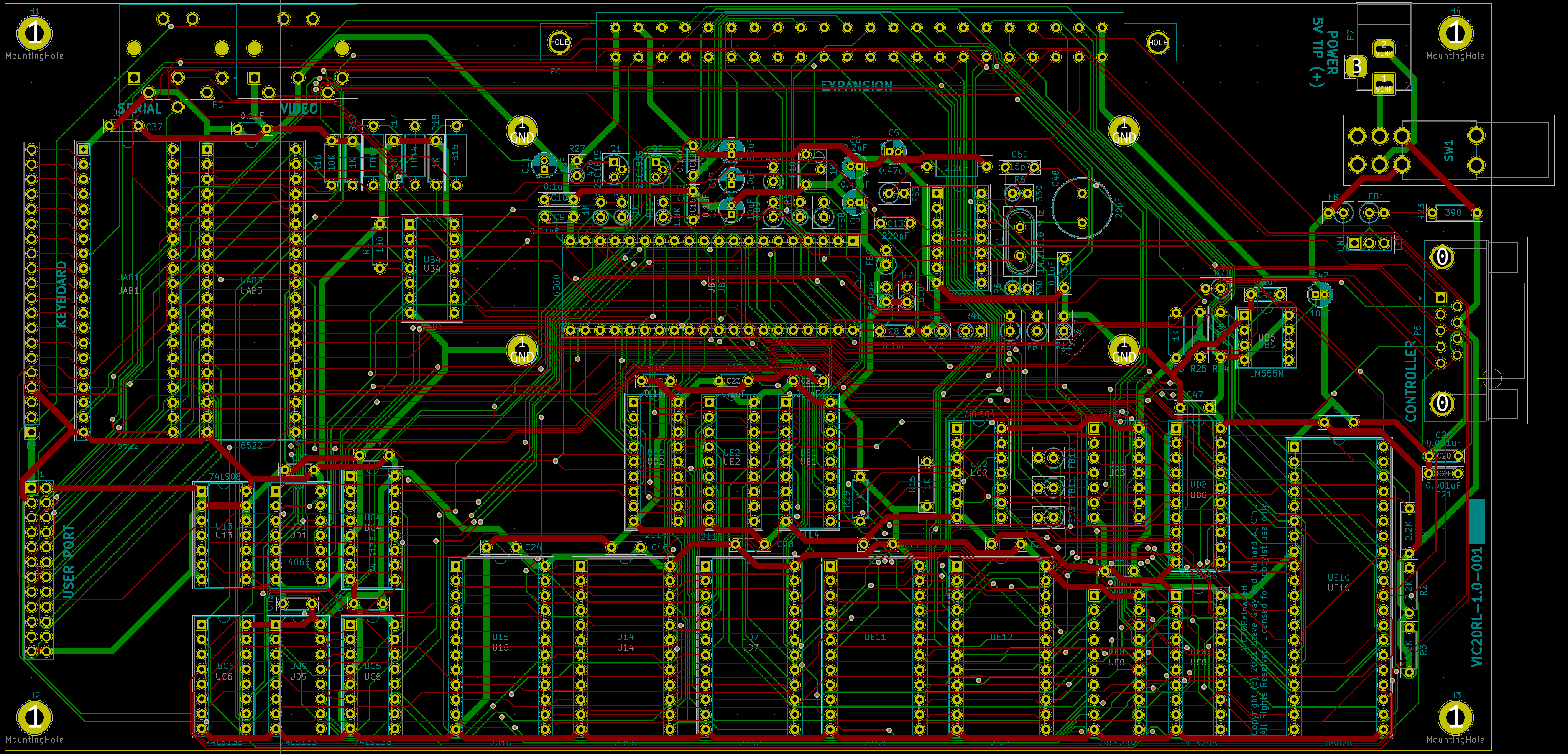1568x754 pixels.
Task: Select the CONTROLLER silkscreen label
Action: coord(1411,381)
